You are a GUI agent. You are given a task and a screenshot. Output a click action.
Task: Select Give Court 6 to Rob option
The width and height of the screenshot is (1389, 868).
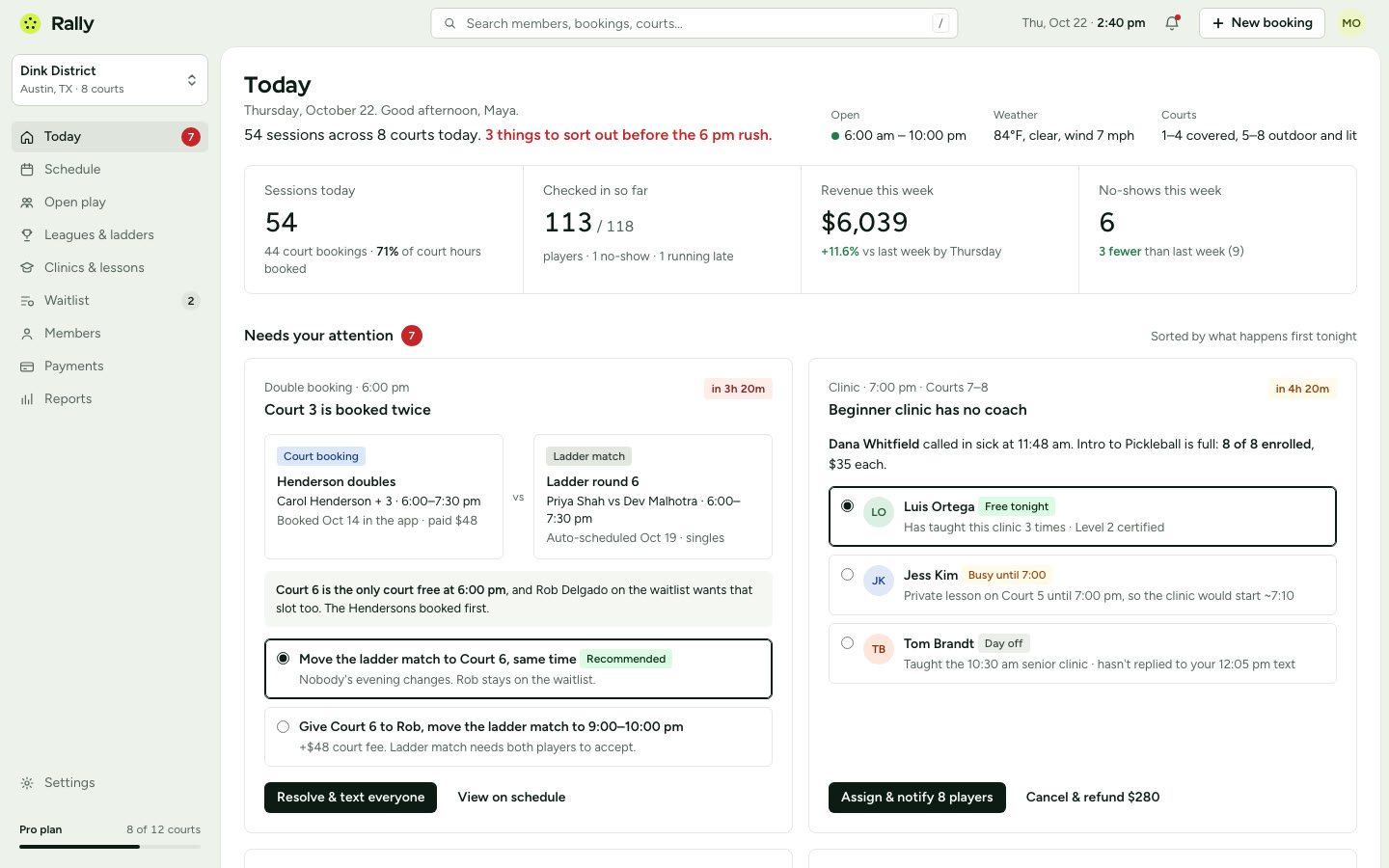click(518, 737)
